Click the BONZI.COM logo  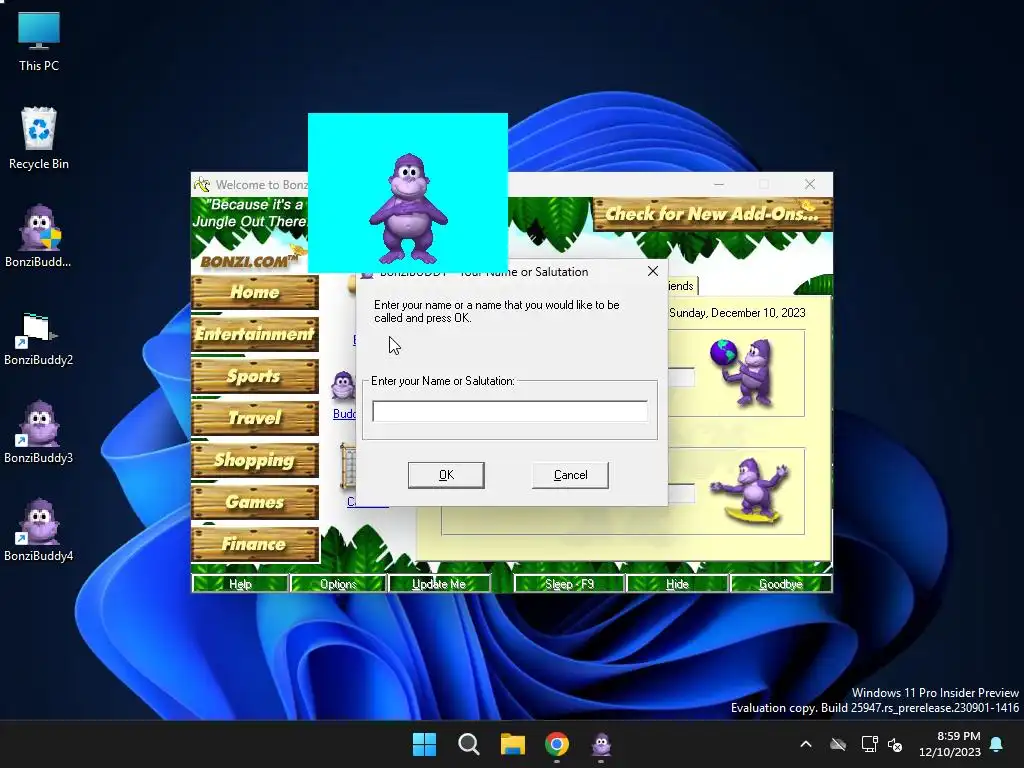point(249,261)
